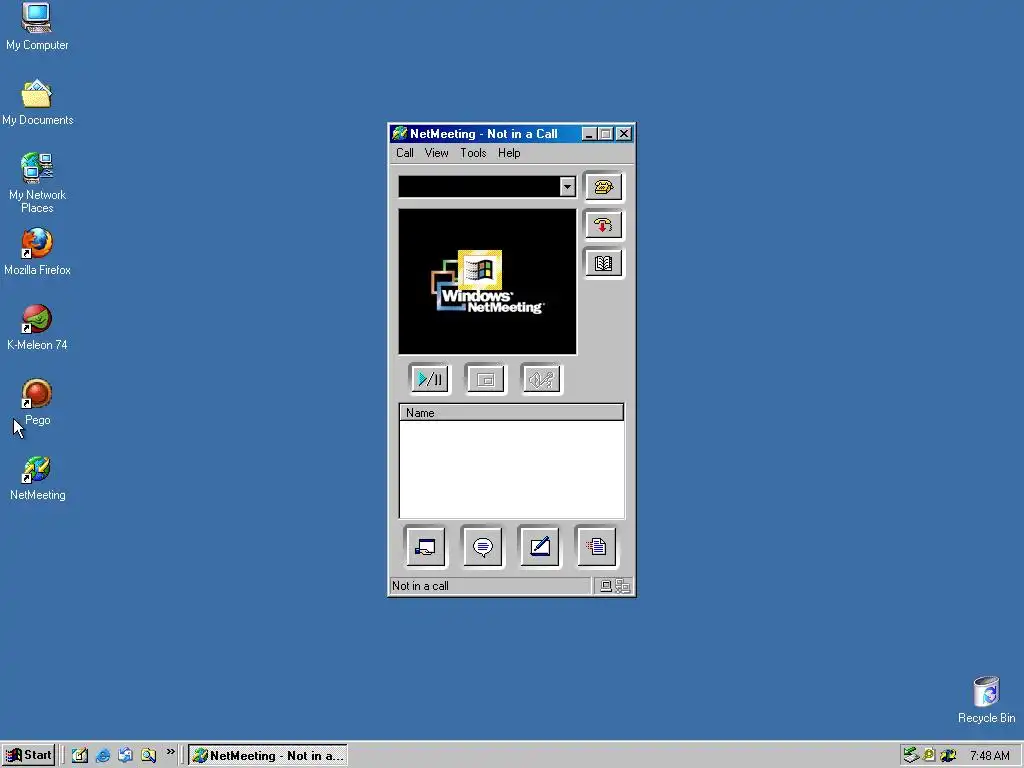1024x768 pixels.
Task: Launch Internet Explorer from quick launch
Action: coord(103,756)
